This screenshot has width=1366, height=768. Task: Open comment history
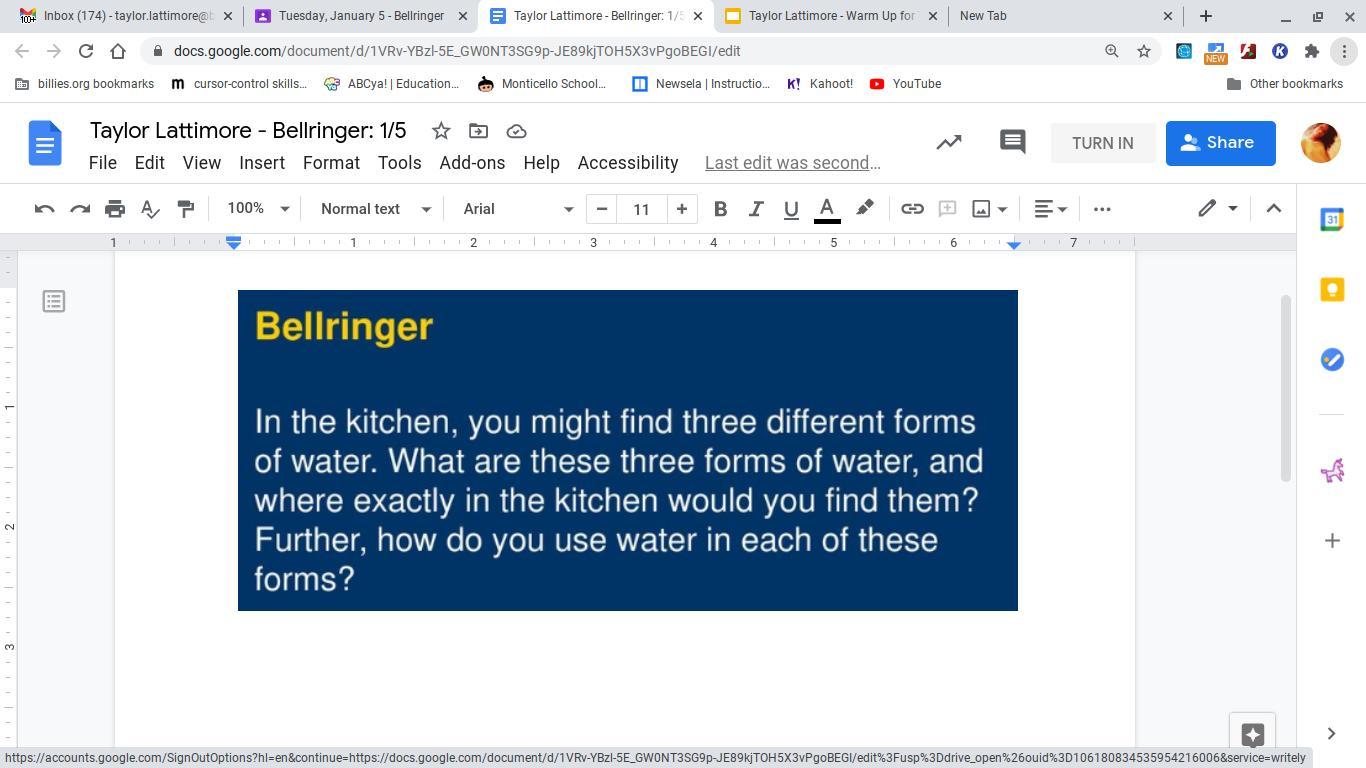pyautogui.click(x=1013, y=142)
